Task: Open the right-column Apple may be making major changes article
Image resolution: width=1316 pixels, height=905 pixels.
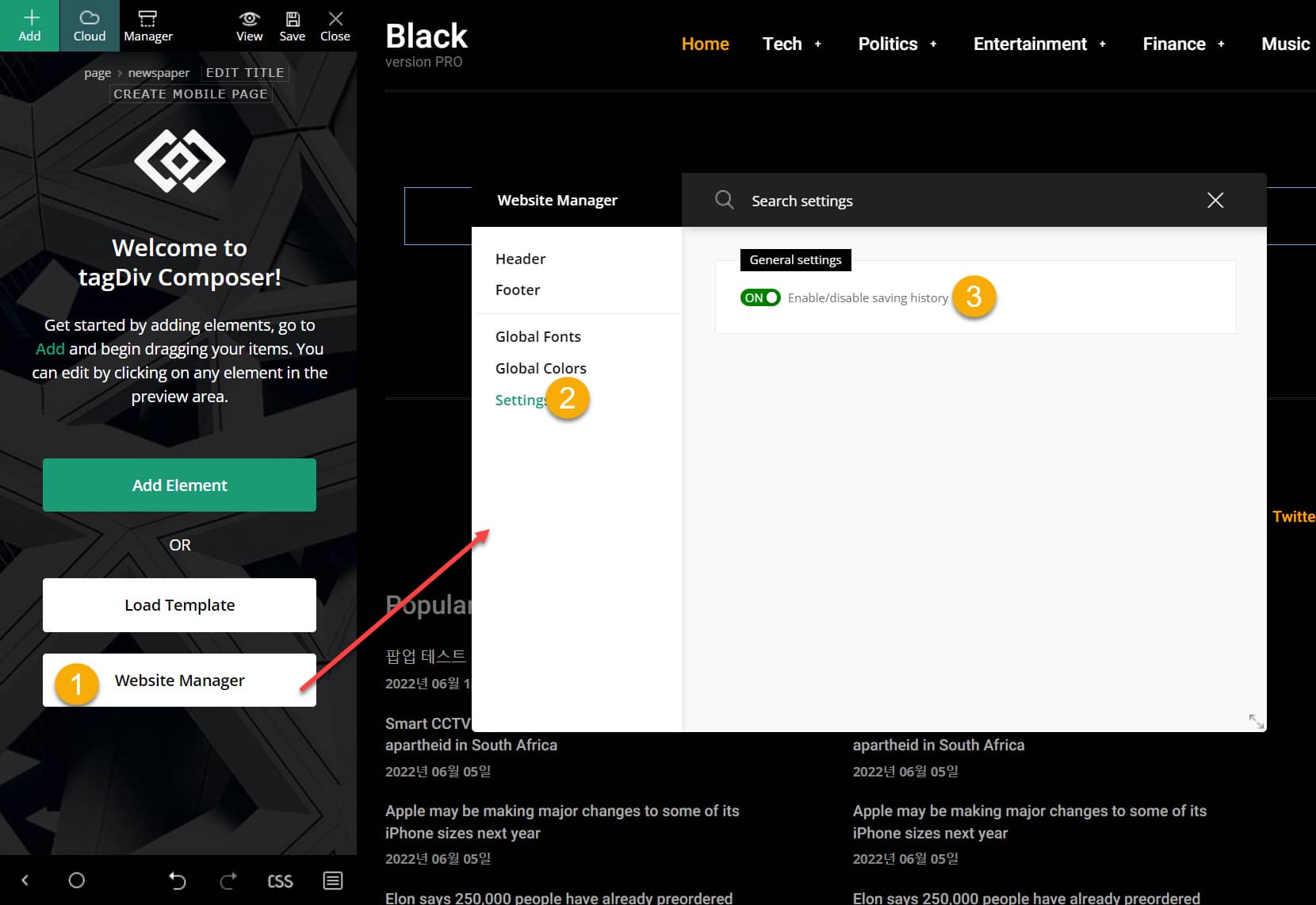Action: (x=1030, y=822)
